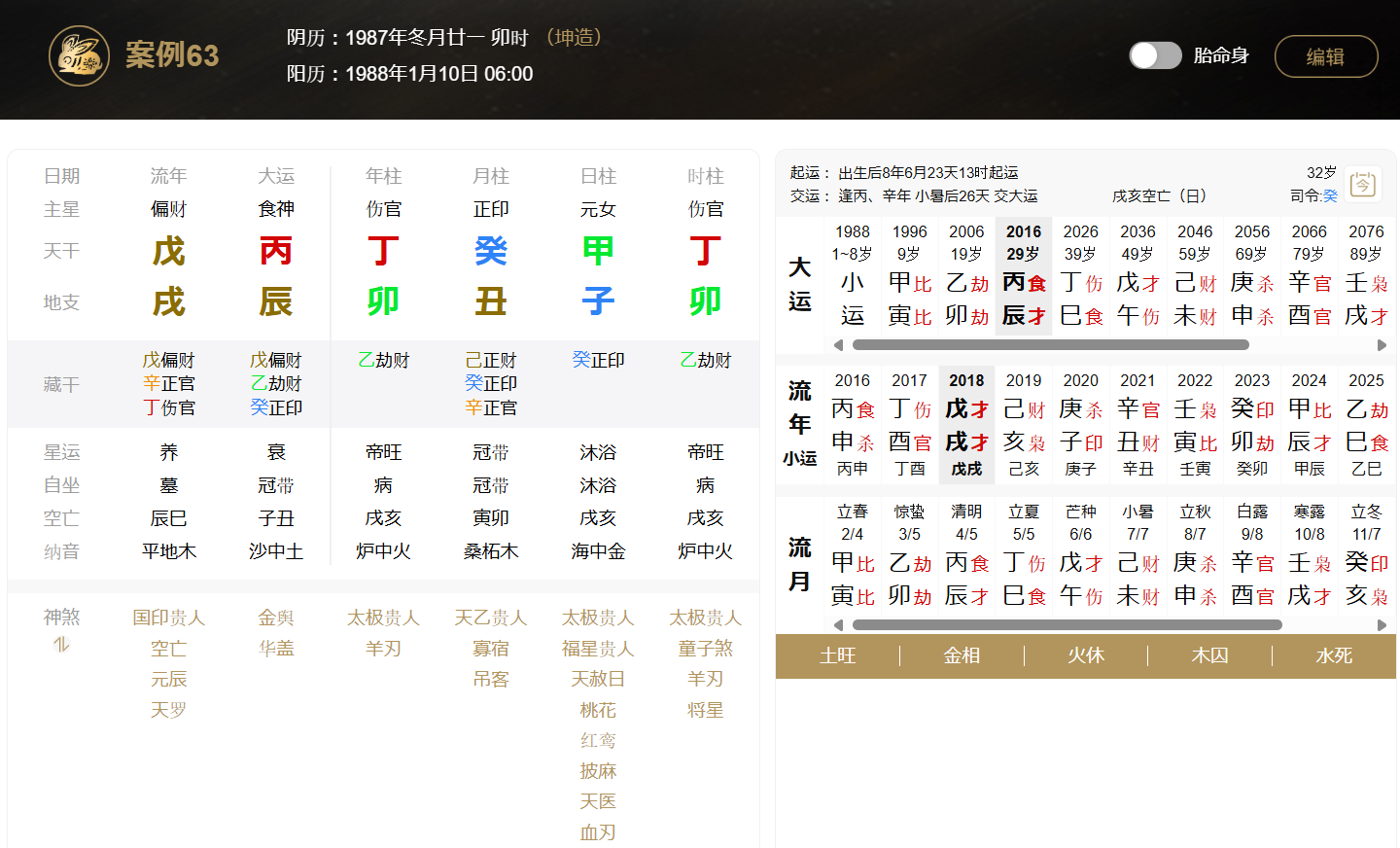Select the 1996 大运 column

909,275
